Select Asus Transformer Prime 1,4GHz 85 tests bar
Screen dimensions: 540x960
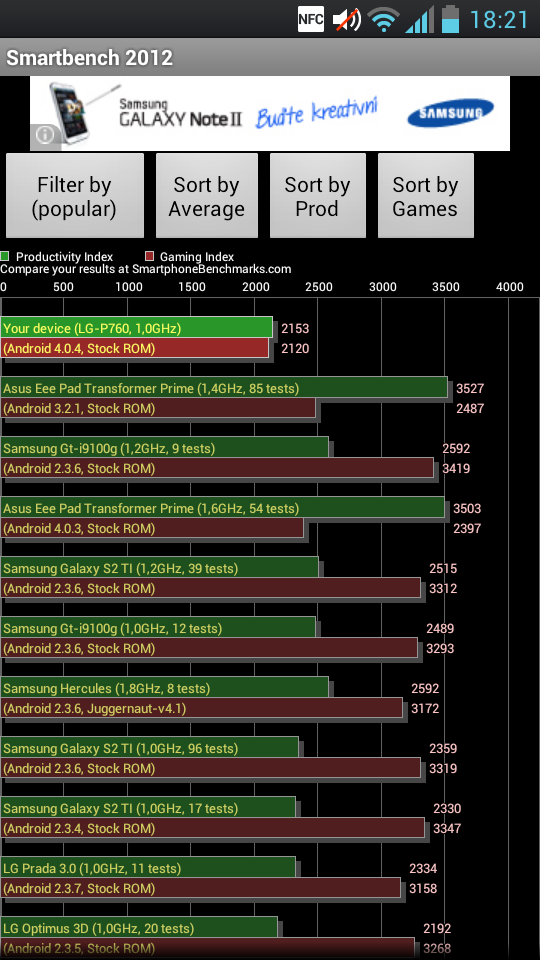[x=224, y=388]
